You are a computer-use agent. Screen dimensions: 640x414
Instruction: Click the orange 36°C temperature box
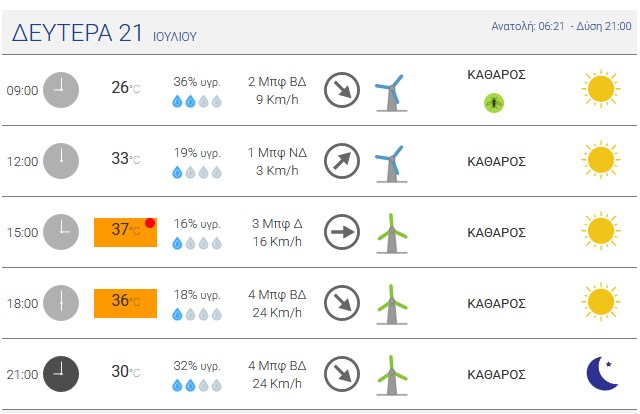pyautogui.click(x=125, y=303)
